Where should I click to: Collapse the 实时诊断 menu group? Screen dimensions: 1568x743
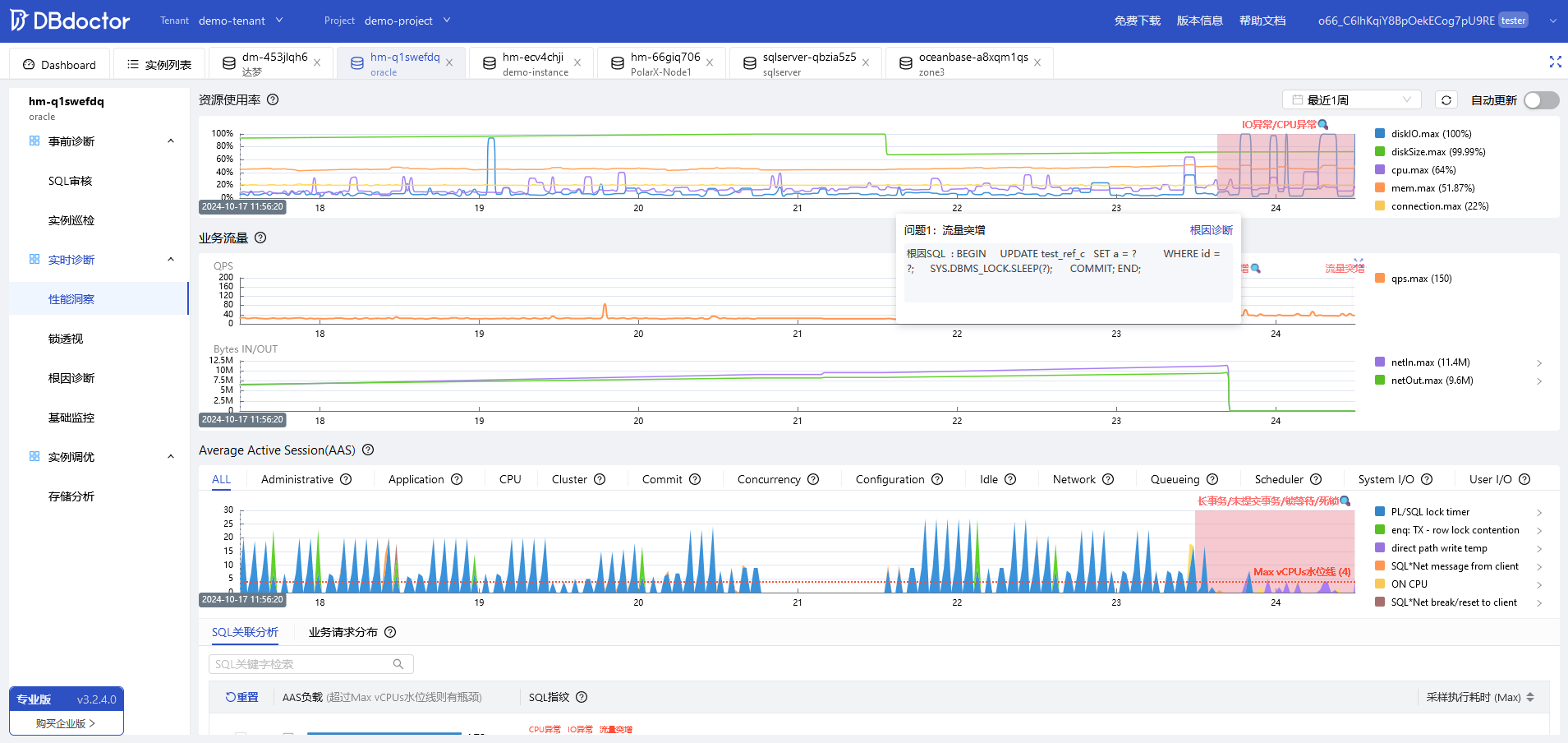point(171,260)
